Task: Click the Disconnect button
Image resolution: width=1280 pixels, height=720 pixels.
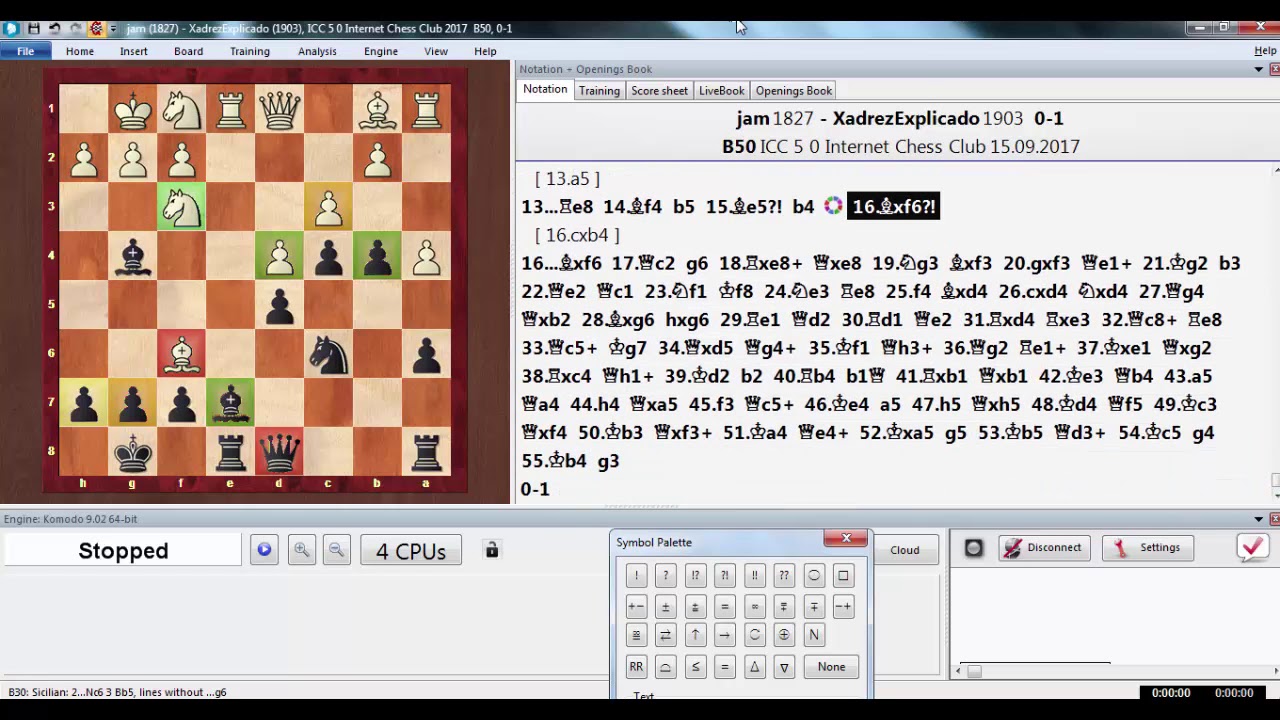Action: pyautogui.click(x=1044, y=548)
